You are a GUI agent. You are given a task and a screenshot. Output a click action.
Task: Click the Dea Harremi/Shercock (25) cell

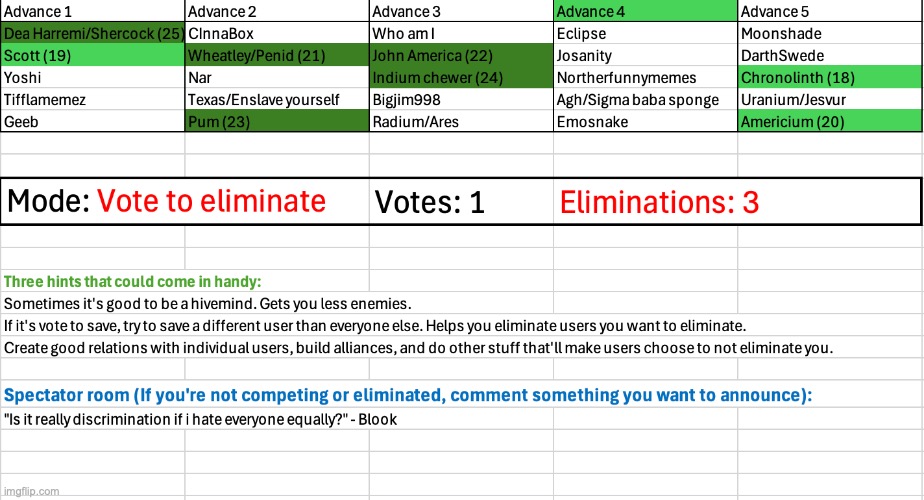[92, 34]
